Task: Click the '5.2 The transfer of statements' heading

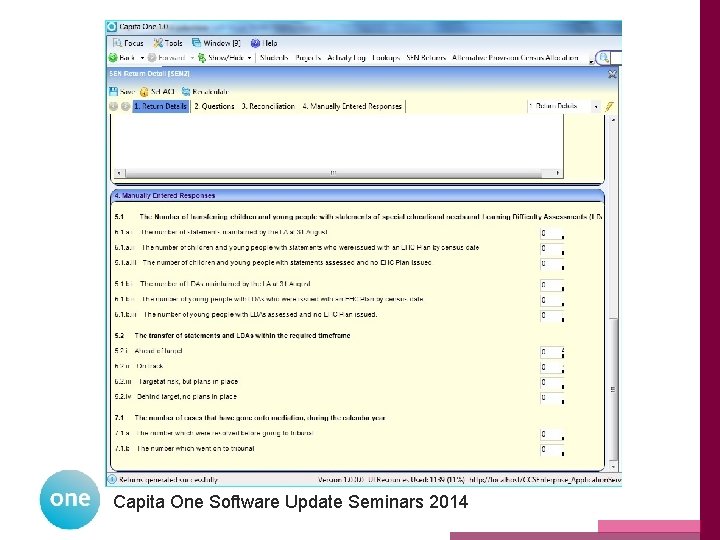Action: click(232, 336)
